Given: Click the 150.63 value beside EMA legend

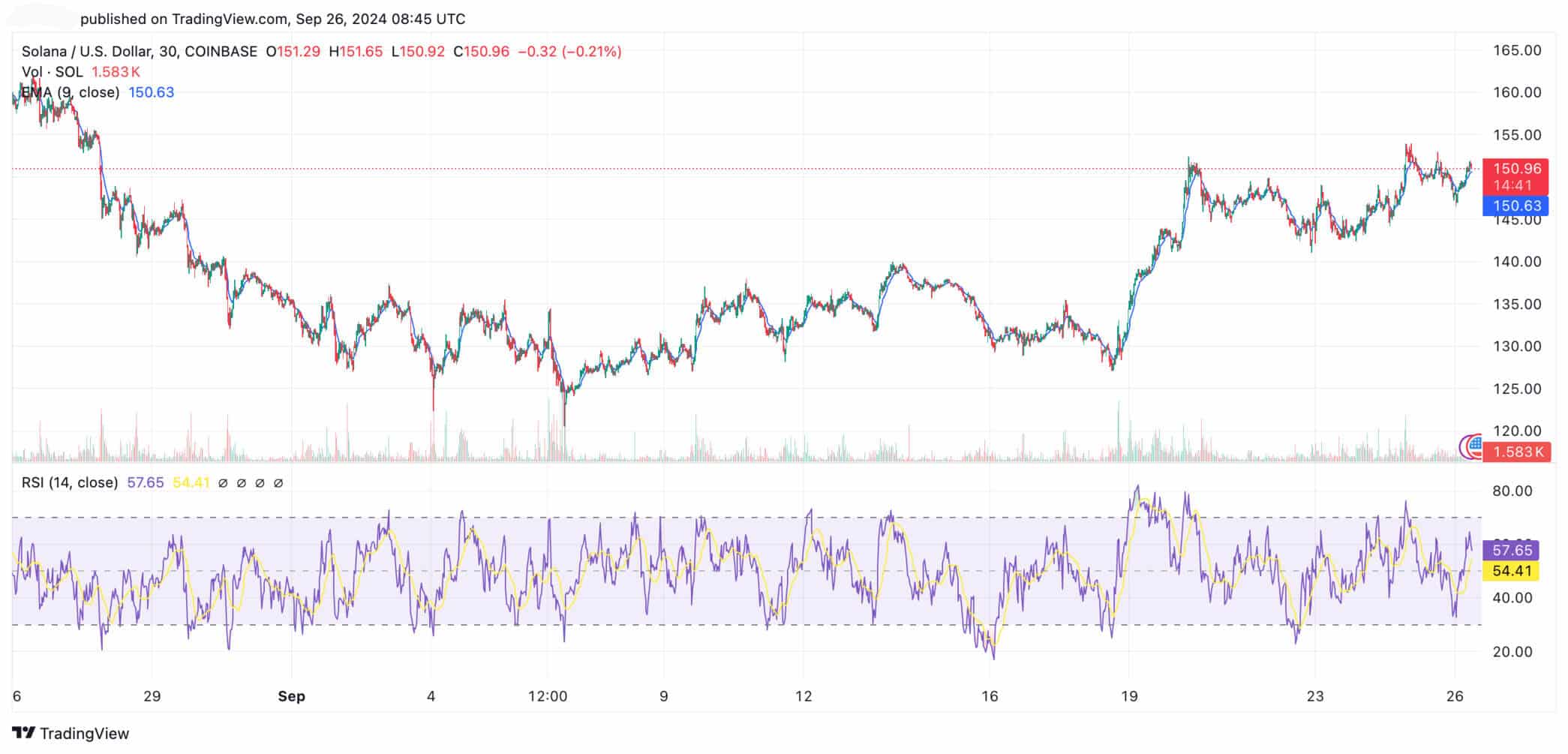Looking at the screenshot, I should pyautogui.click(x=151, y=92).
